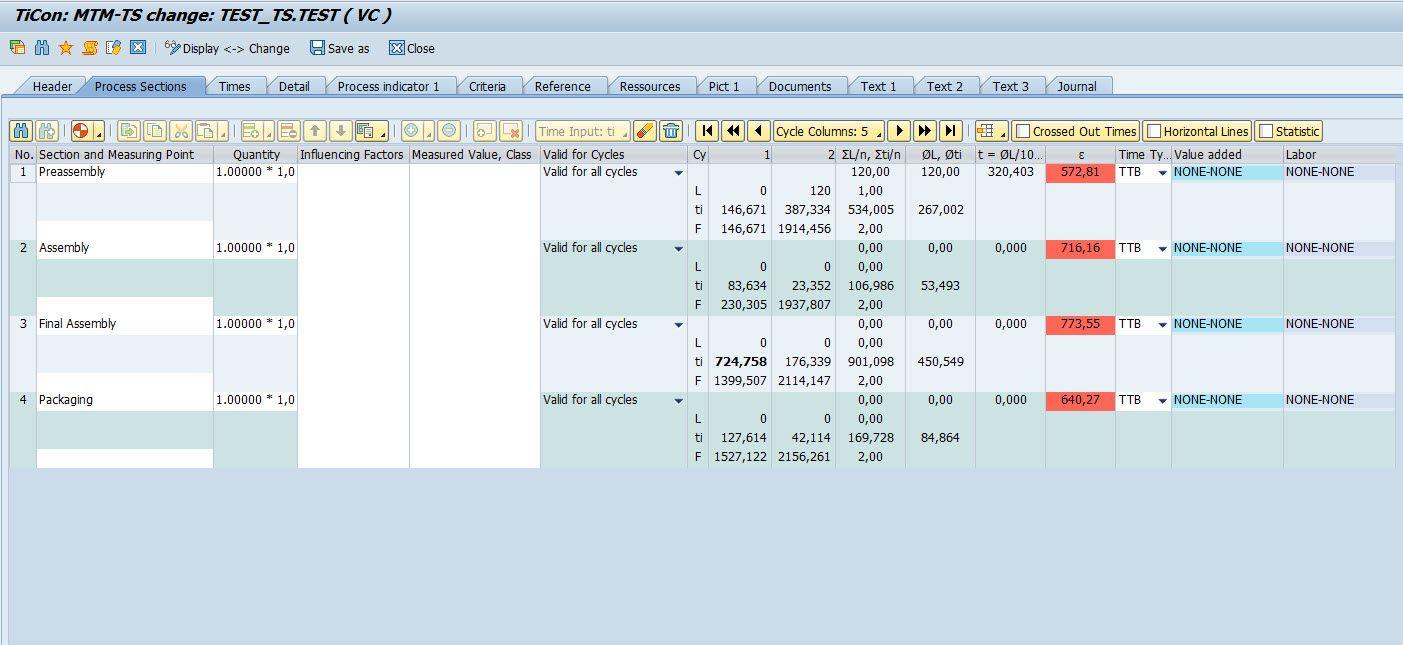Open Time Type dropdown in Packaging row
Viewport: 1403px width, 645px height.
pos(1162,401)
